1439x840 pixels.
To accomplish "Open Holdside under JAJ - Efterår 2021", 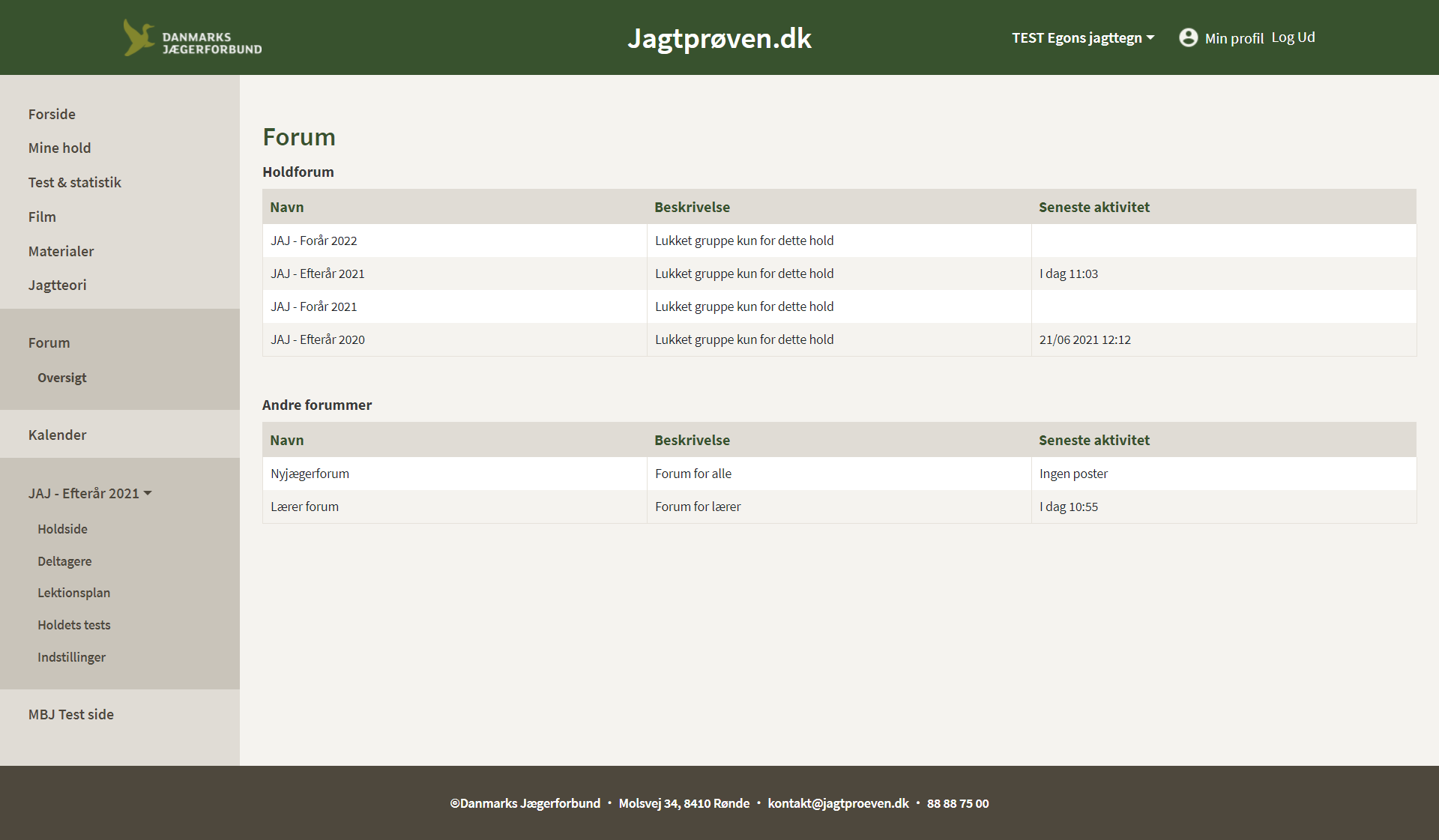I will (x=62, y=529).
